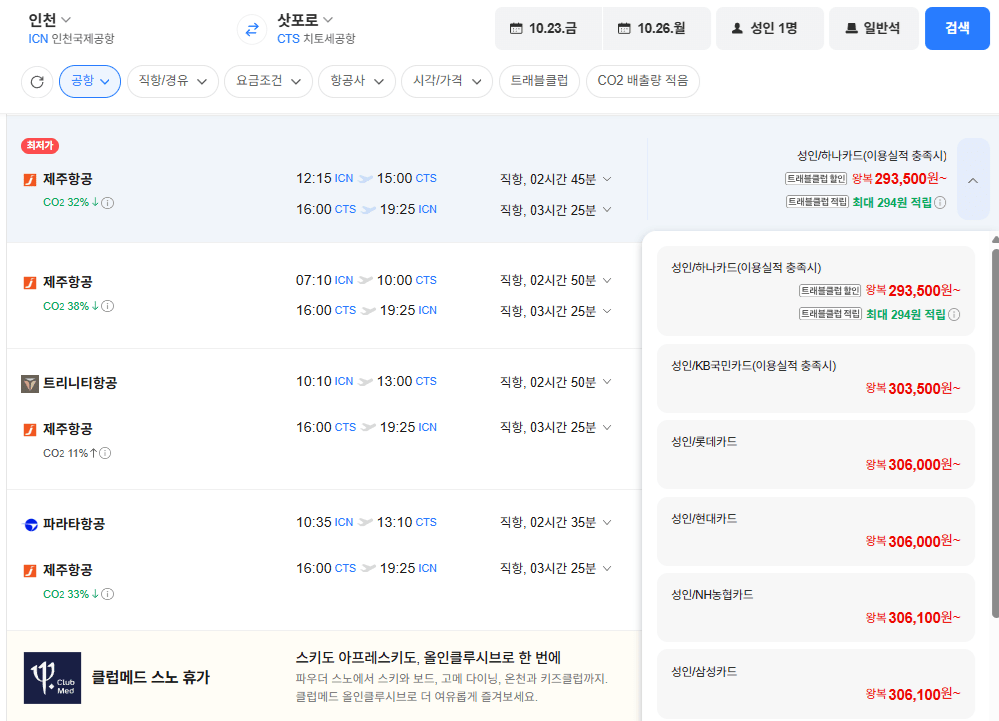Click the 파라타항공 airline name
This screenshot has height=721, width=999.
click(x=74, y=524)
